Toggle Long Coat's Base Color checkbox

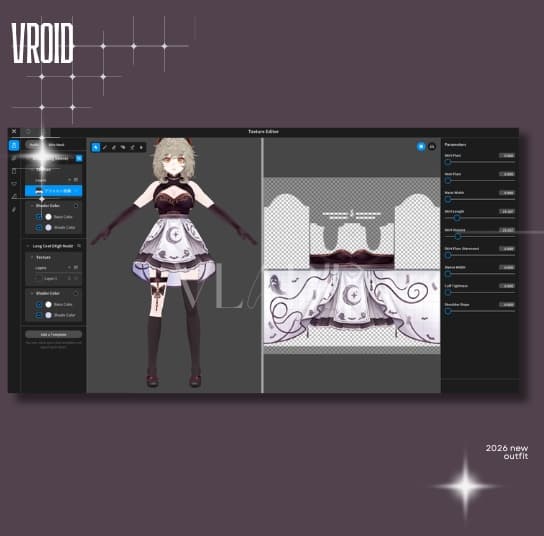click(39, 304)
